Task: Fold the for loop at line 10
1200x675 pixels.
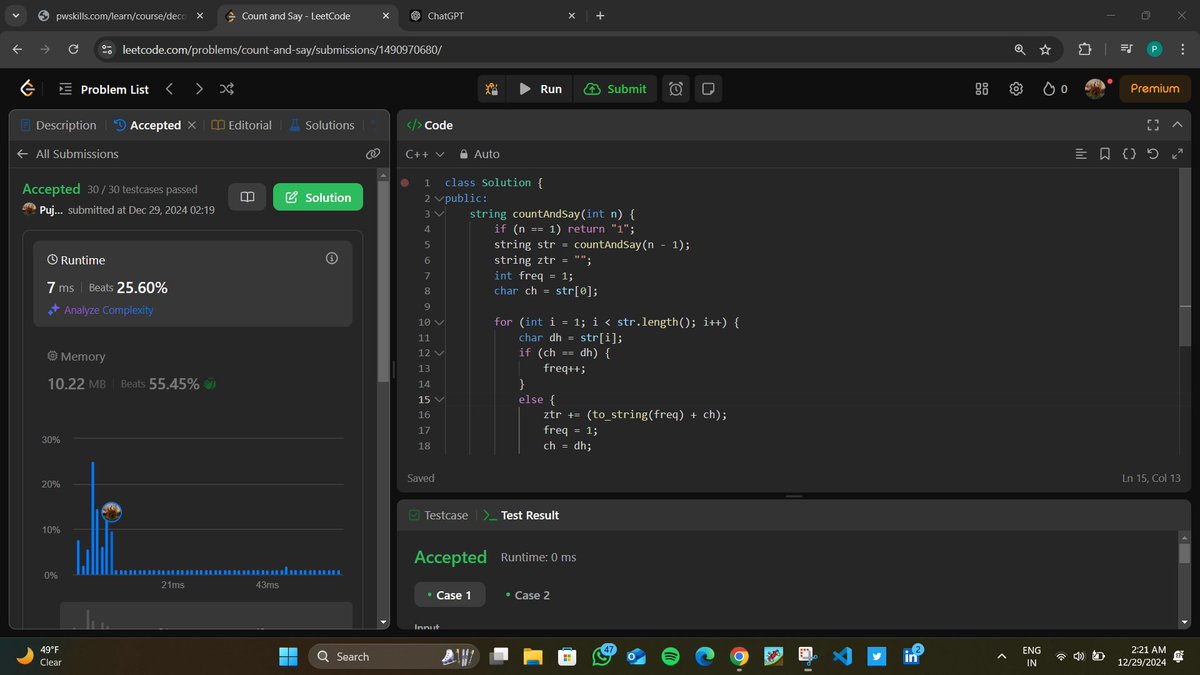Action: tap(438, 322)
